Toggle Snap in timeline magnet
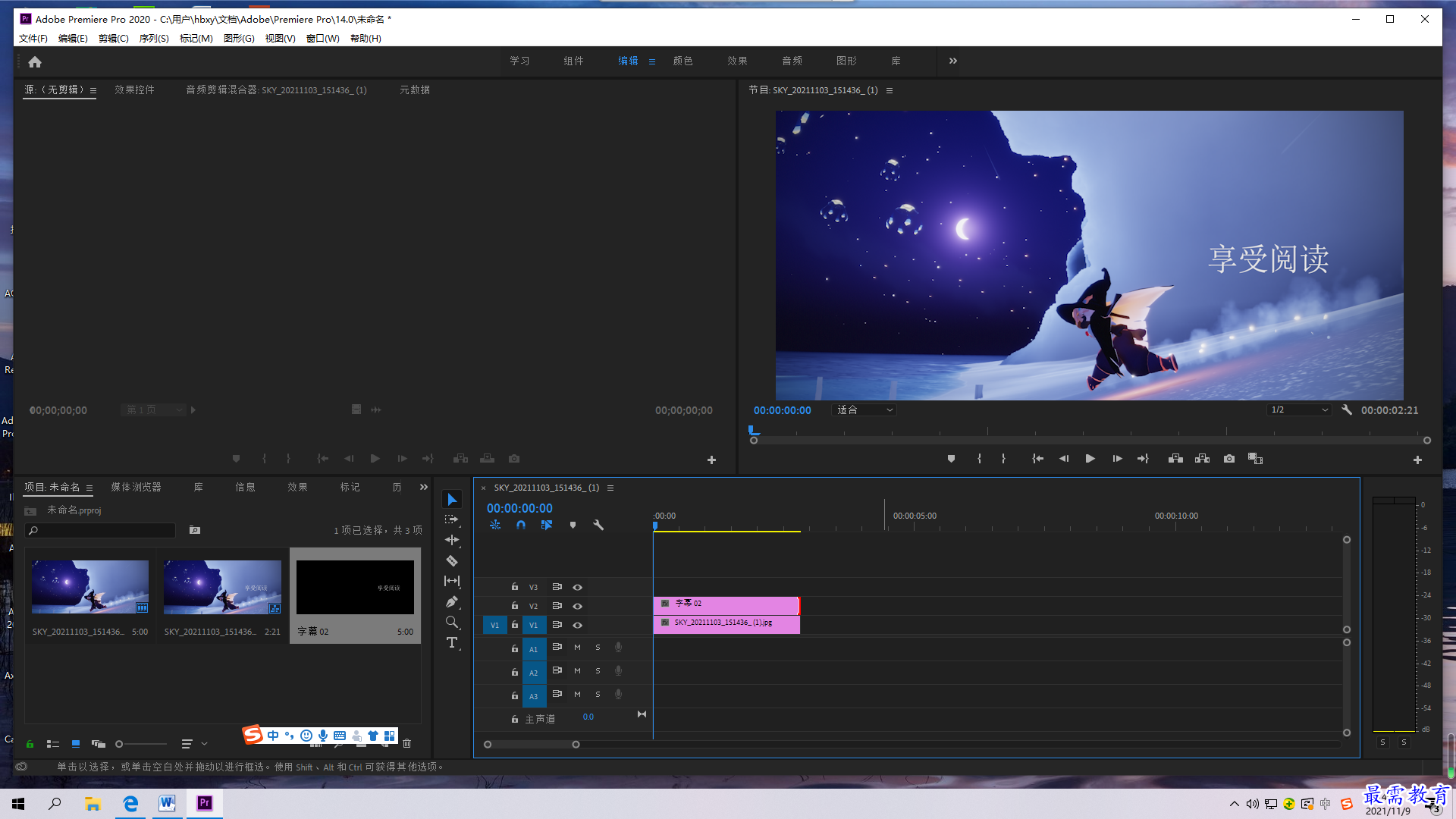1456x819 pixels. point(521,525)
